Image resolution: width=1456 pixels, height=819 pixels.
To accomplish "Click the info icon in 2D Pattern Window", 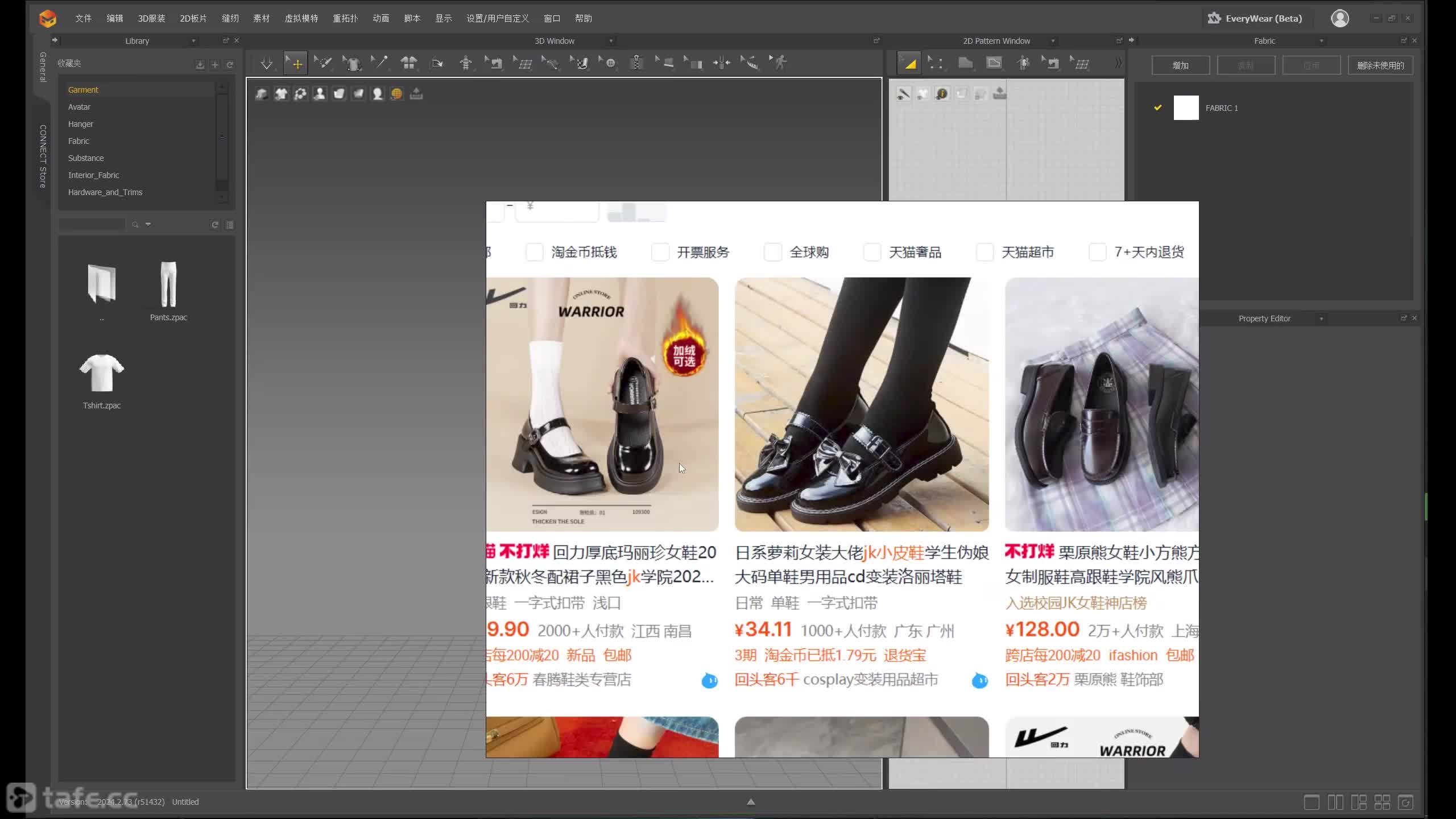I will tap(942, 94).
